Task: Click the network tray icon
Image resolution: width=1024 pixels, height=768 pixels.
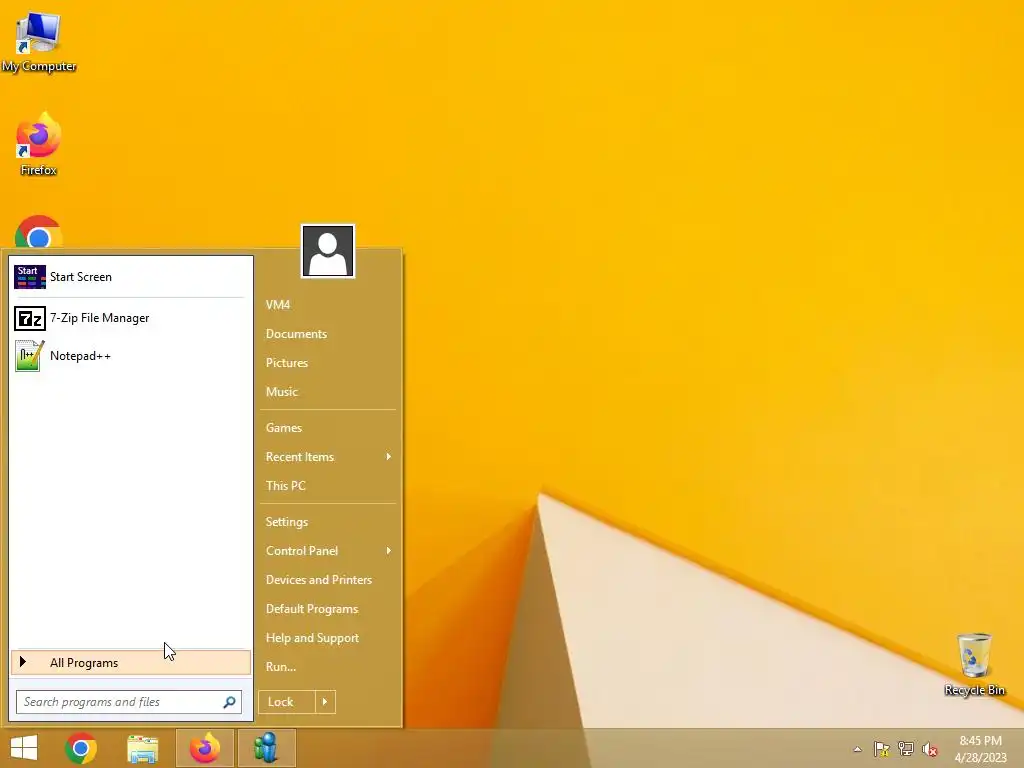Action: tap(906, 749)
